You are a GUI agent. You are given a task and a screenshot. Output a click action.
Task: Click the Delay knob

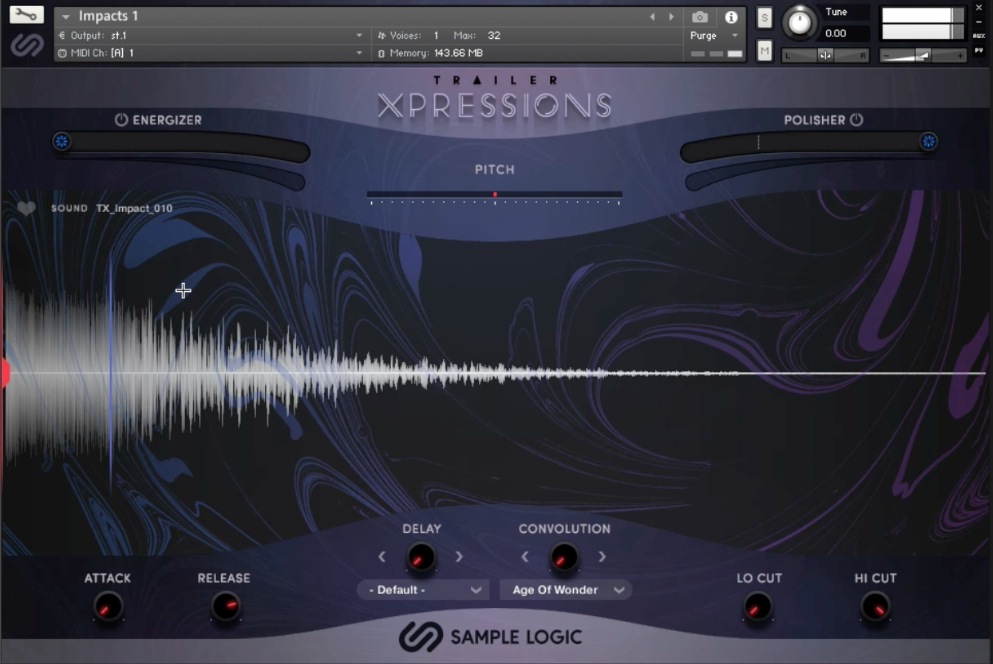[420, 558]
